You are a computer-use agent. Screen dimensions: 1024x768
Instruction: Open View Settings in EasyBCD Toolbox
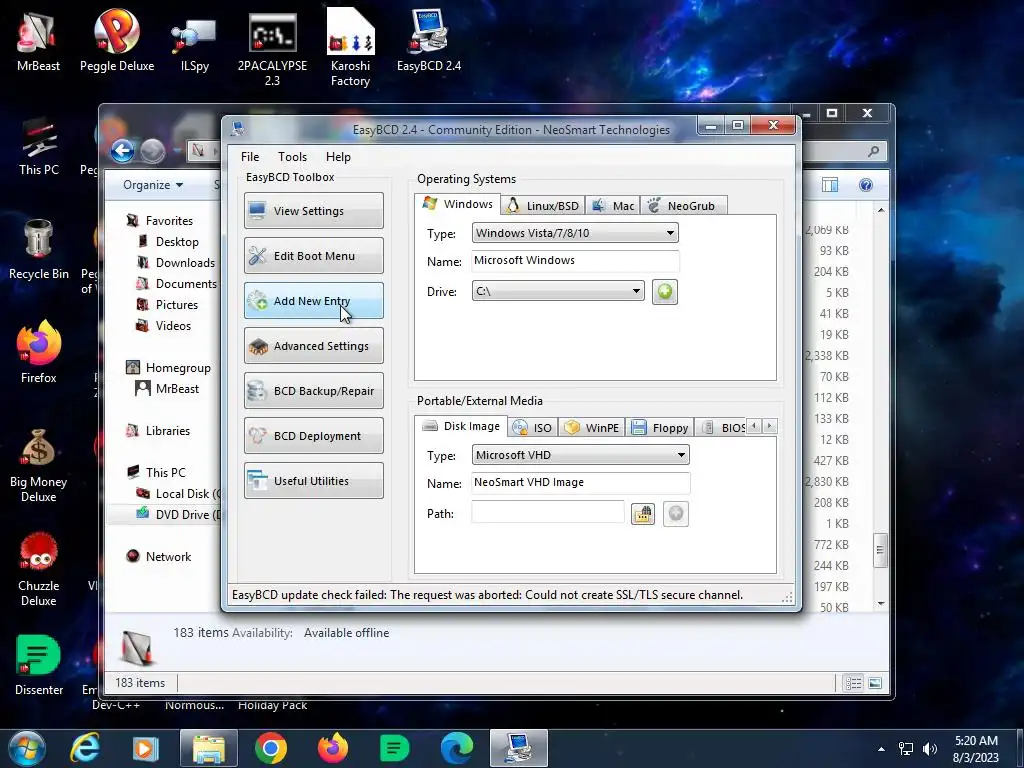[x=313, y=210]
